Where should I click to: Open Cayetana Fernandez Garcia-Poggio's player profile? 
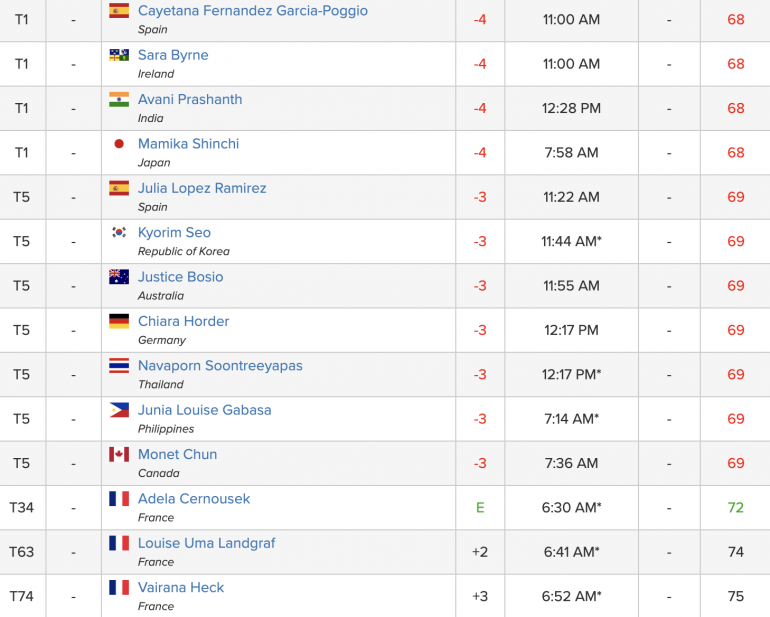click(x=252, y=11)
